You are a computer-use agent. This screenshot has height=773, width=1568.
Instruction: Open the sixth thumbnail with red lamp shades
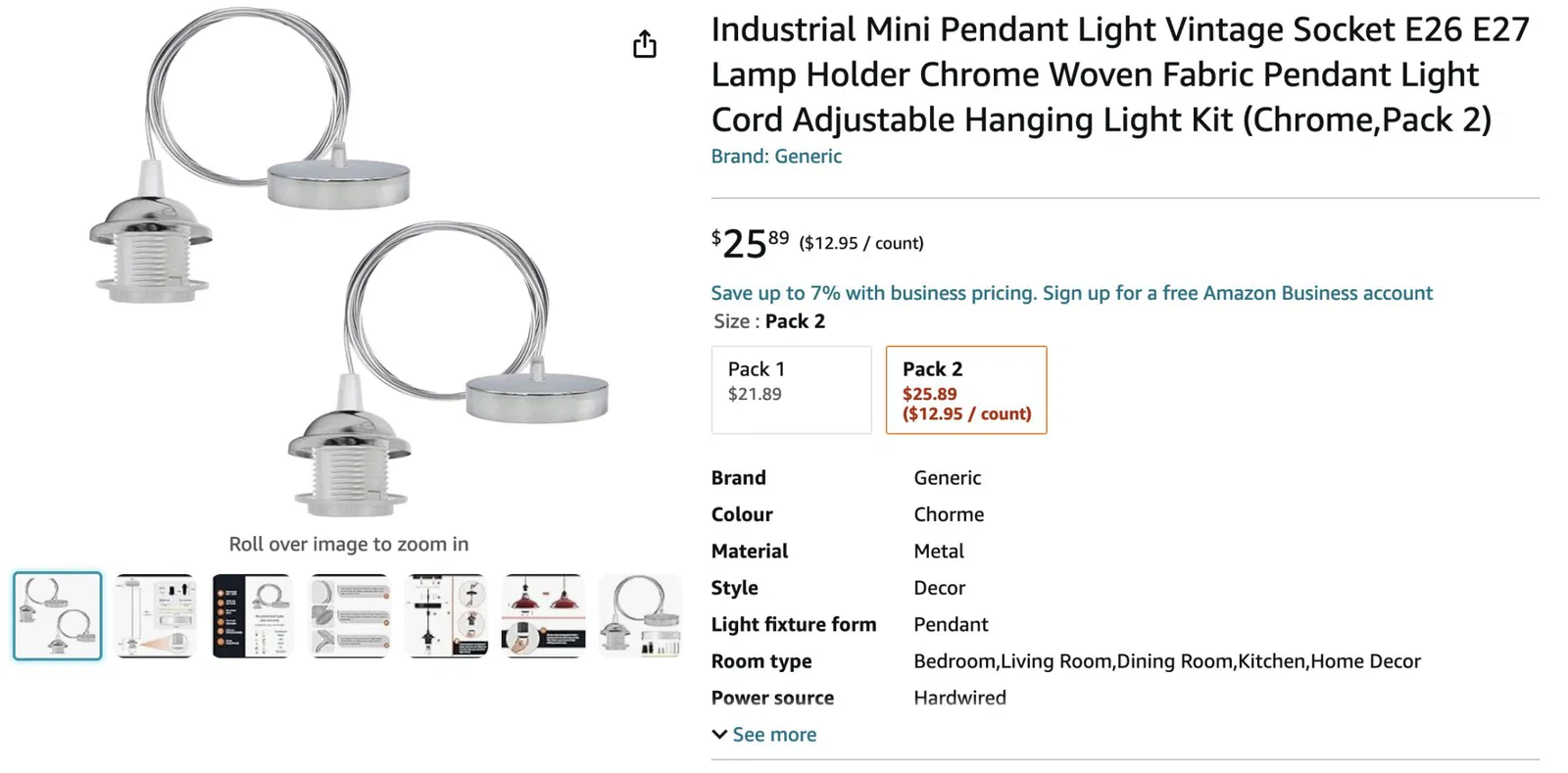point(543,616)
